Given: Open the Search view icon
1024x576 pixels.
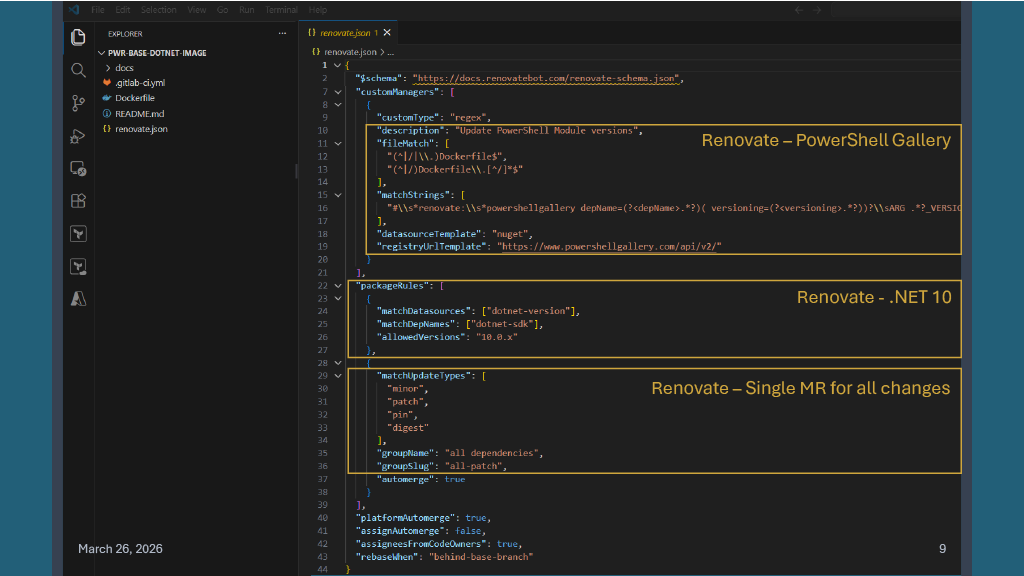Looking at the screenshot, I should coord(78,70).
